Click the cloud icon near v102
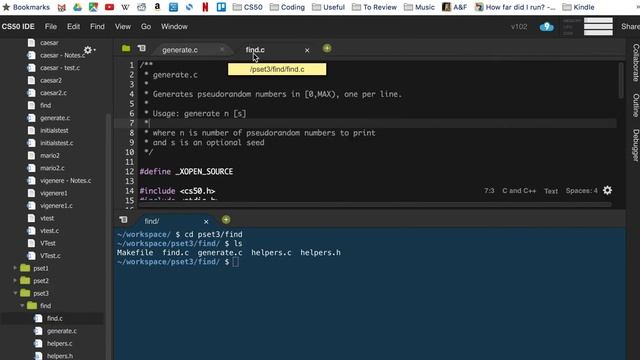The width and height of the screenshot is (640, 360). click(547, 27)
